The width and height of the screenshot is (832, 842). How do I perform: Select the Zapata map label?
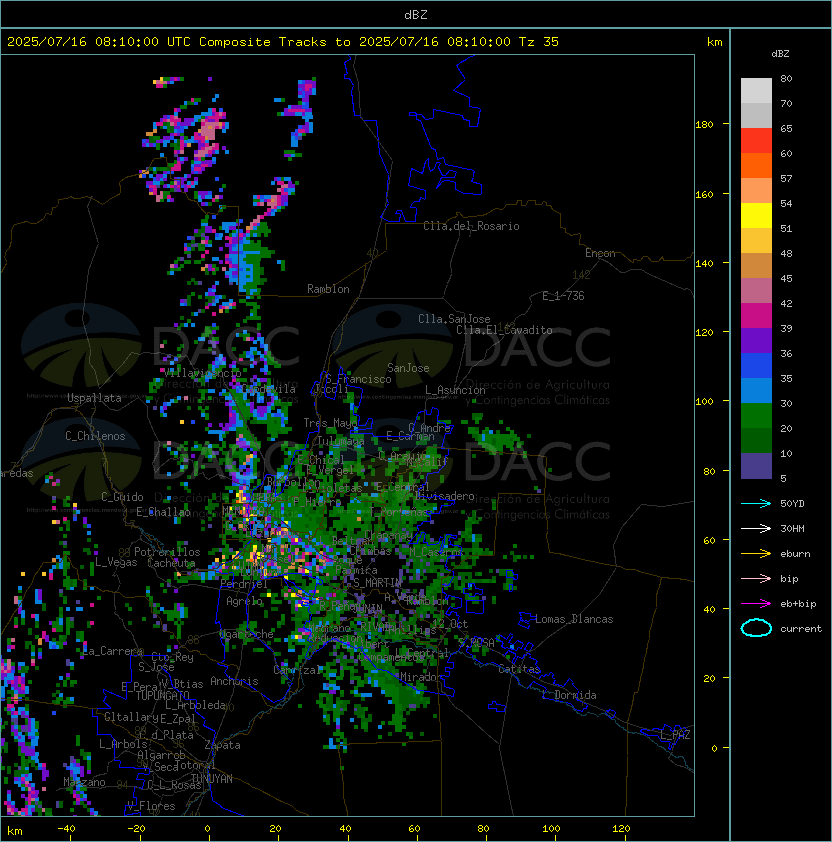coord(222,745)
